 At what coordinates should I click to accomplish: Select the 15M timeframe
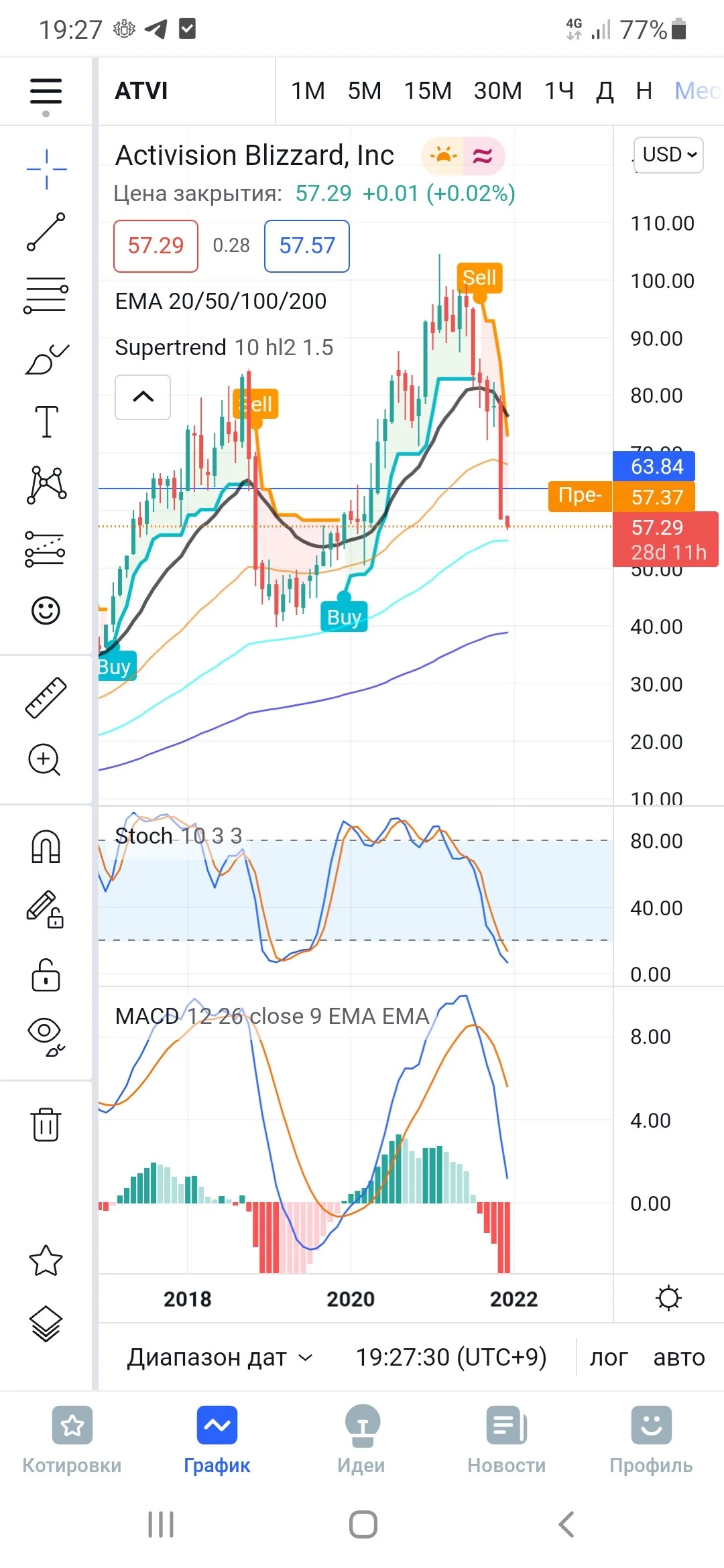pos(428,90)
